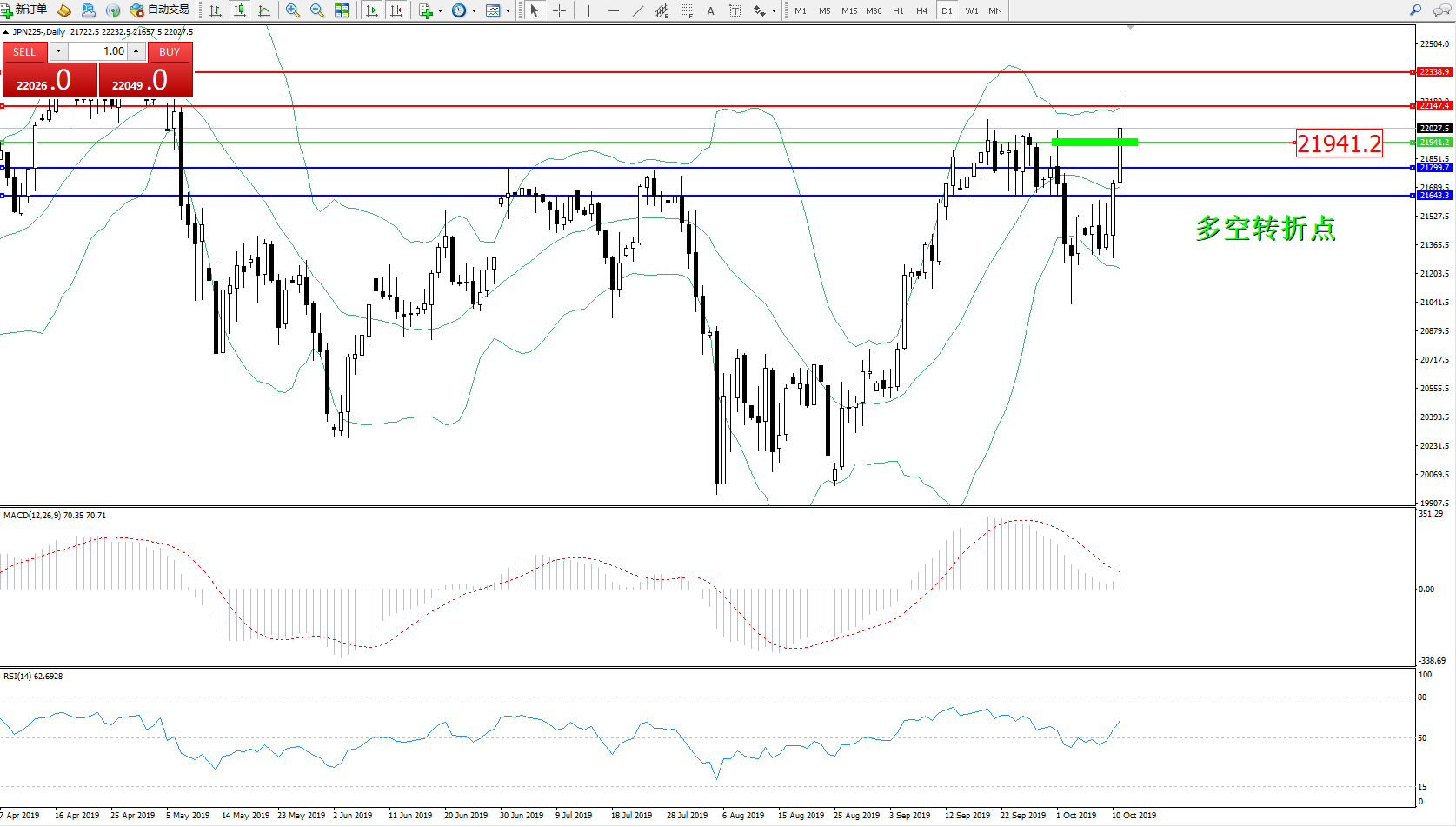This screenshot has width=1456, height=827.
Task: Select the Crosshair tool
Action: coord(559,10)
